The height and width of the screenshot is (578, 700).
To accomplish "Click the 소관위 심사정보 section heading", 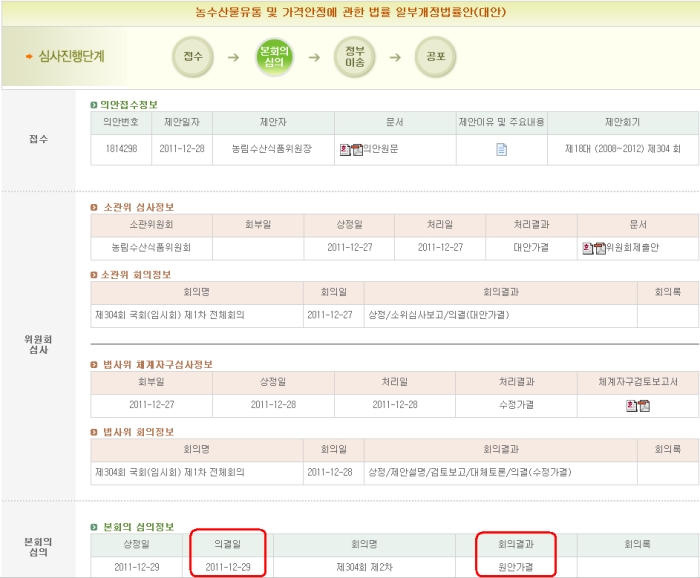I will [138, 208].
